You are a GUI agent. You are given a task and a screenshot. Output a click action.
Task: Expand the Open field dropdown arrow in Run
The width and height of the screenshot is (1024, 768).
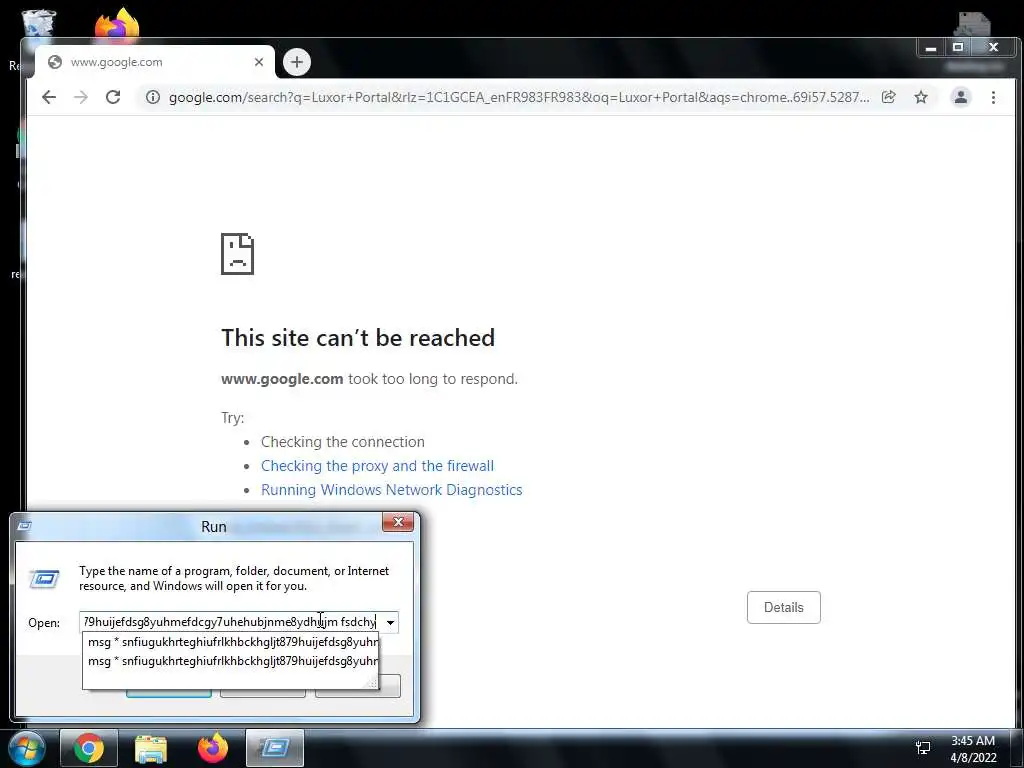390,622
